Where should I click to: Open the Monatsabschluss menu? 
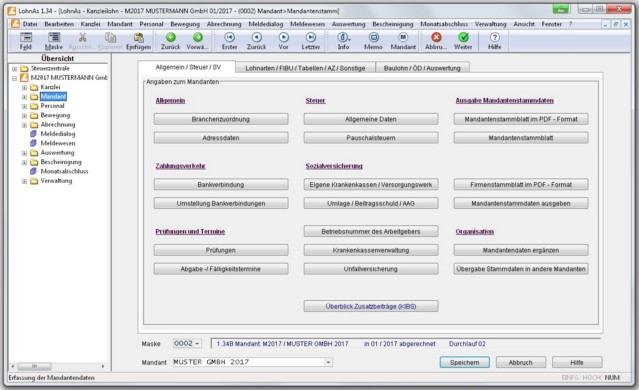[444, 24]
